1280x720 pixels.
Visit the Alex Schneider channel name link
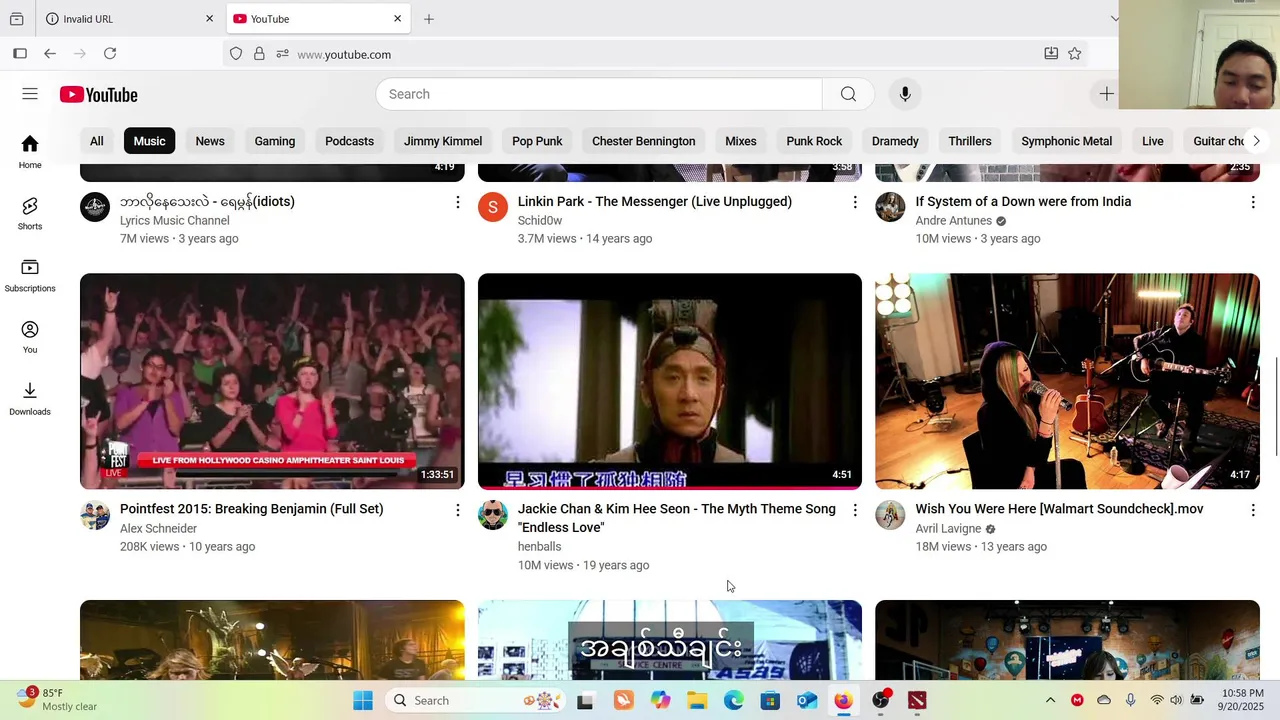tap(158, 528)
